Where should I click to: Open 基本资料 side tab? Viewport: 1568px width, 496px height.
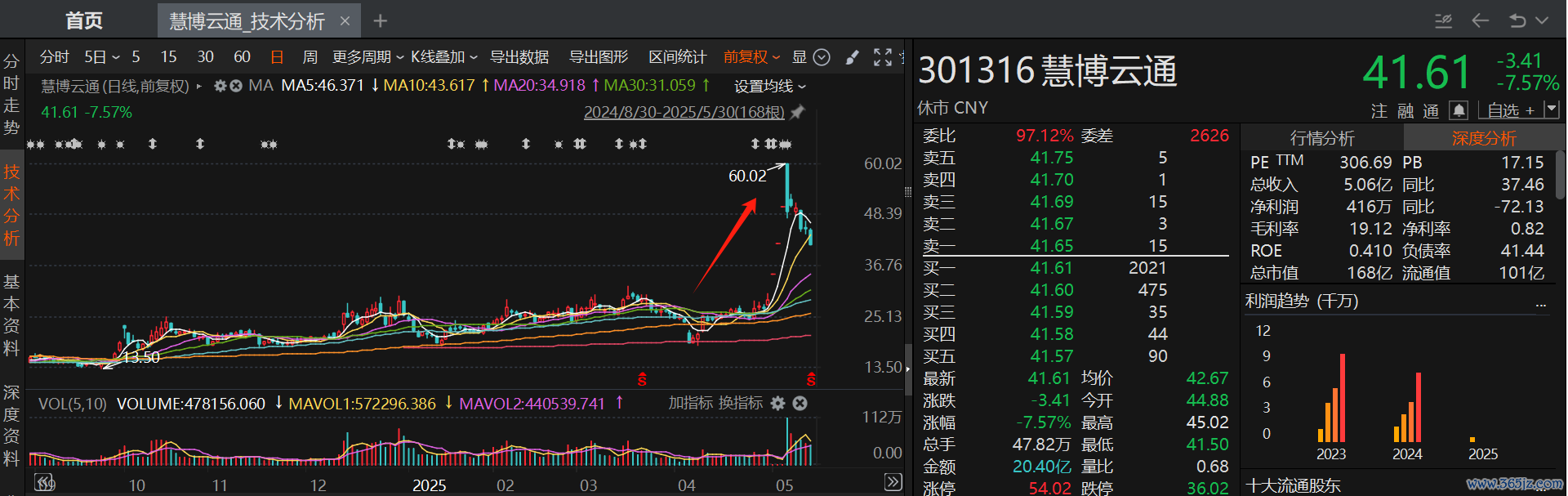pos(11,315)
